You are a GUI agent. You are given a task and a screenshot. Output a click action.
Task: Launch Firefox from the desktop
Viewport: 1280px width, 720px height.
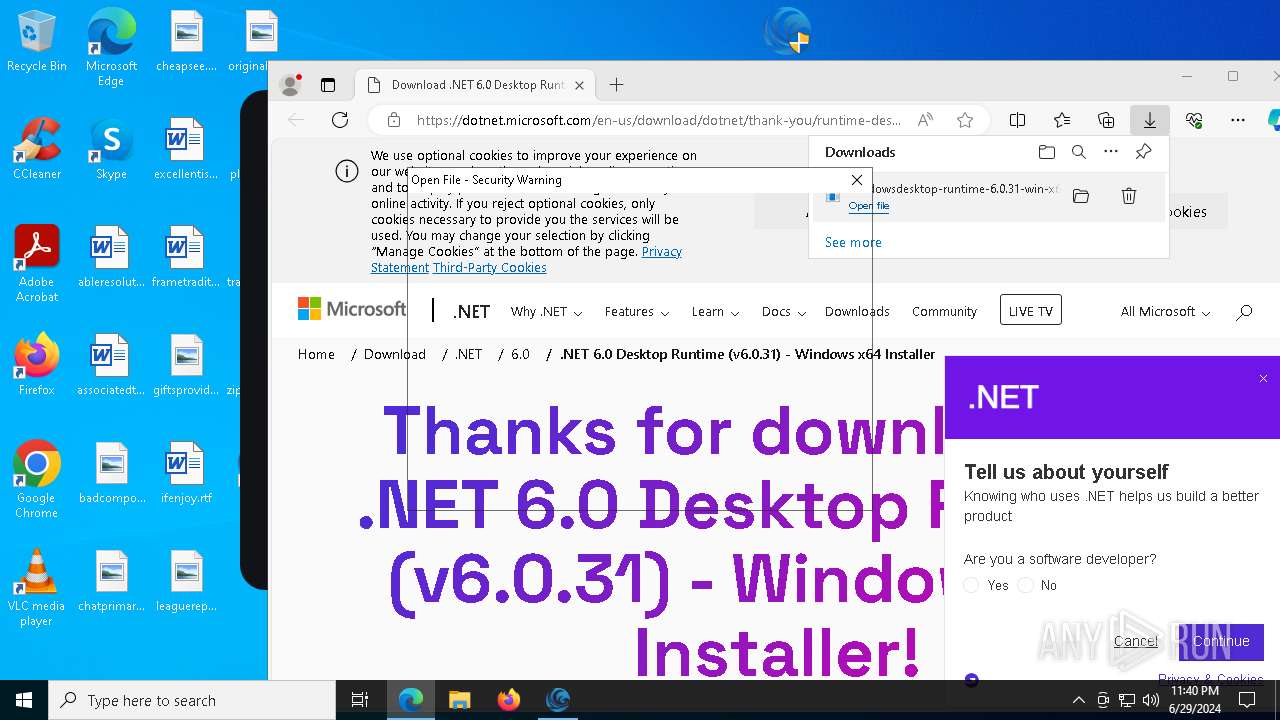click(37, 365)
